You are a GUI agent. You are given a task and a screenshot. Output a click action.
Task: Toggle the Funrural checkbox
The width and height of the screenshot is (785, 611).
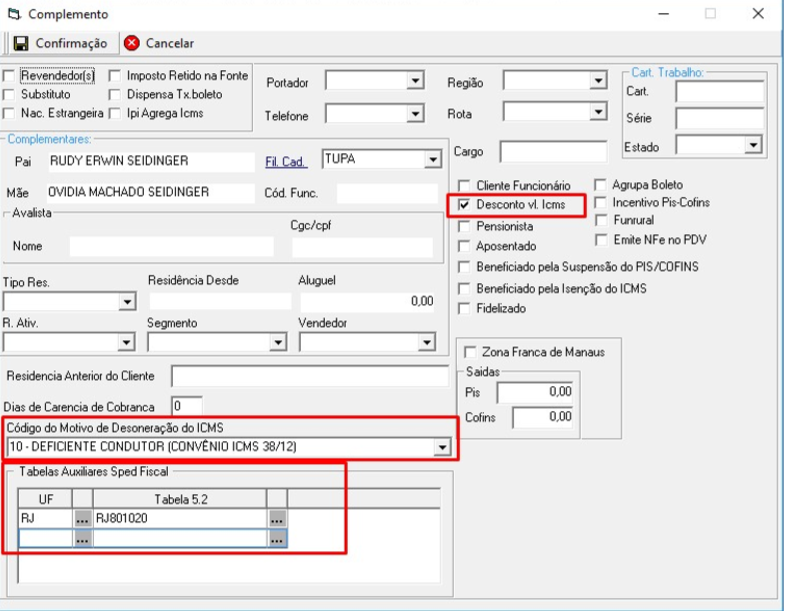600,220
